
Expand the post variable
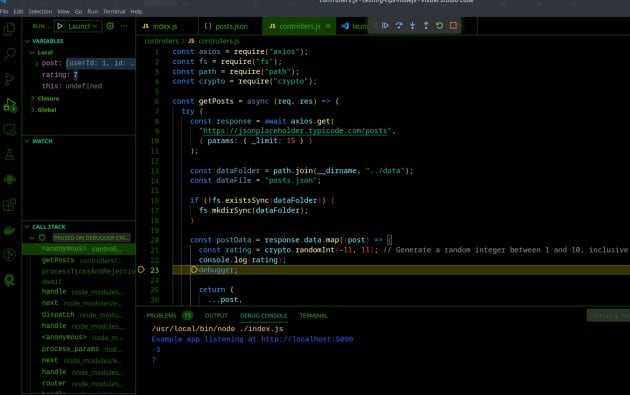pyautogui.click(x=36, y=63)
